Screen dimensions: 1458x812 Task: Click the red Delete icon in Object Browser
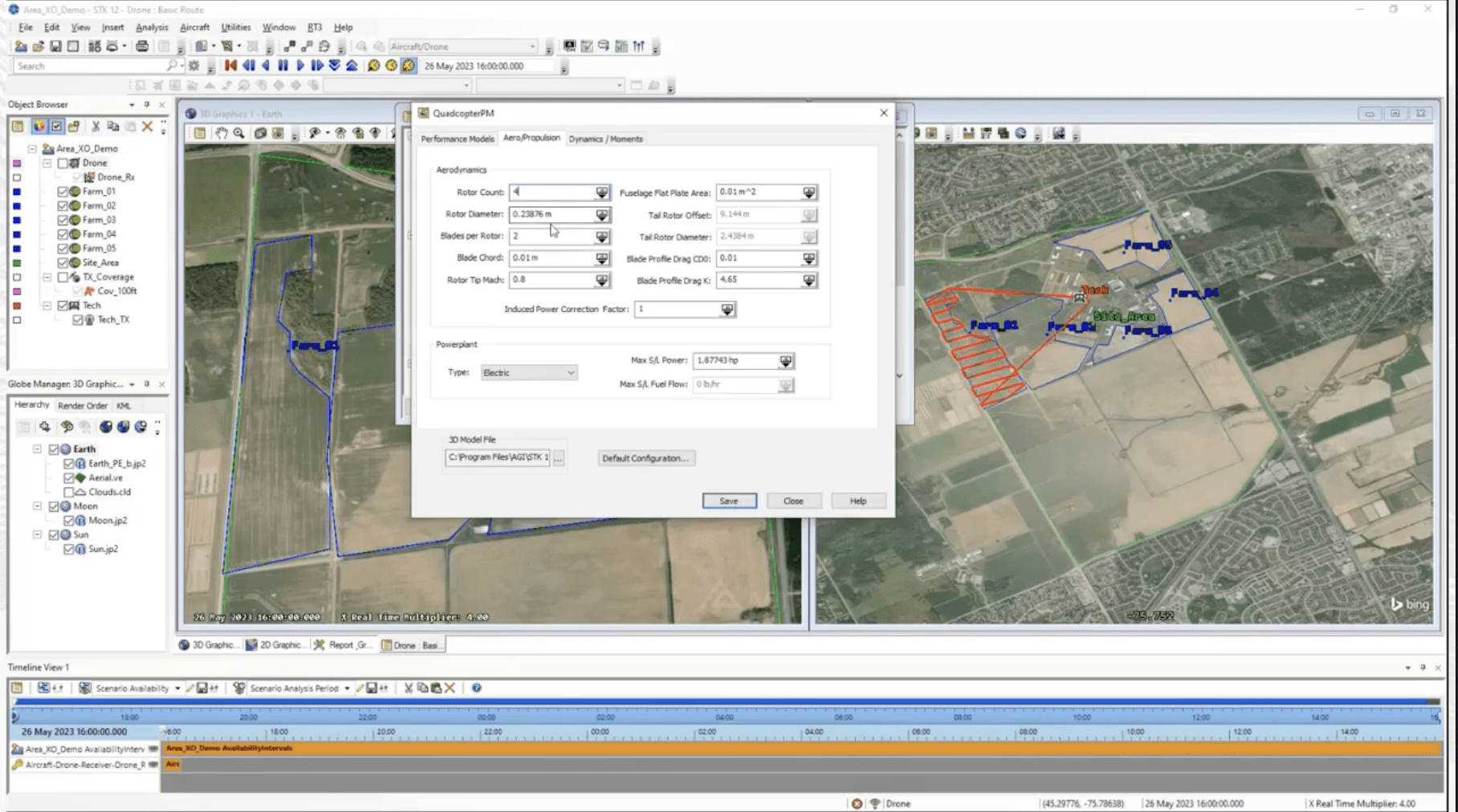click(147, 127)
